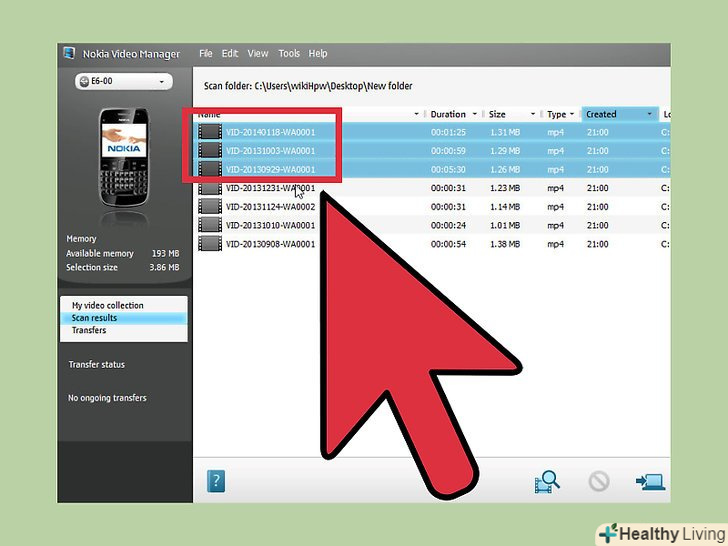Select video VID-20131003-WA0001
The height and width of the screenshot is (546, 728).
pos(271,151)
